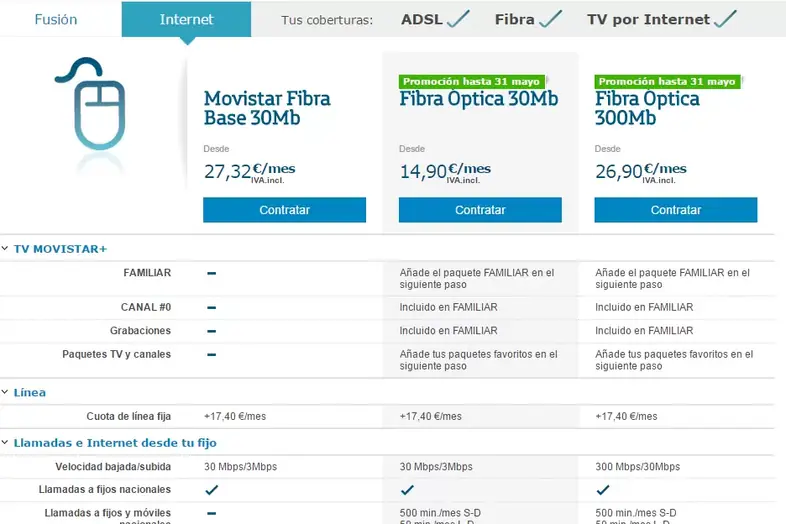Click Fibra Base checkmark for Llamadas a fijos nacionales
This screenshot has width=786, height=524.
(212, 490)
